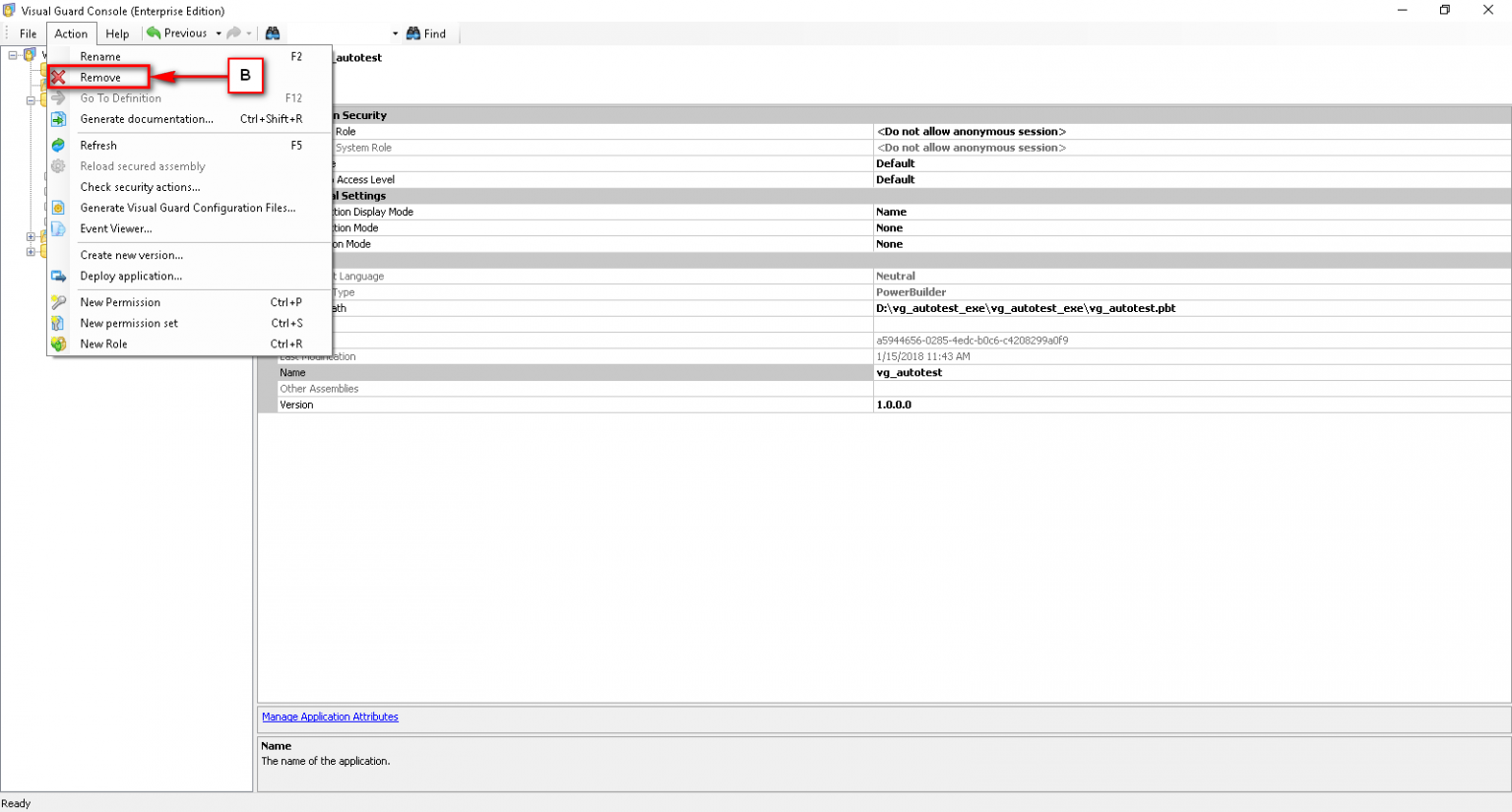Close the open Action menu
Image resolution: width=1512 pixels, height=812 pixels.
(71, 33)
